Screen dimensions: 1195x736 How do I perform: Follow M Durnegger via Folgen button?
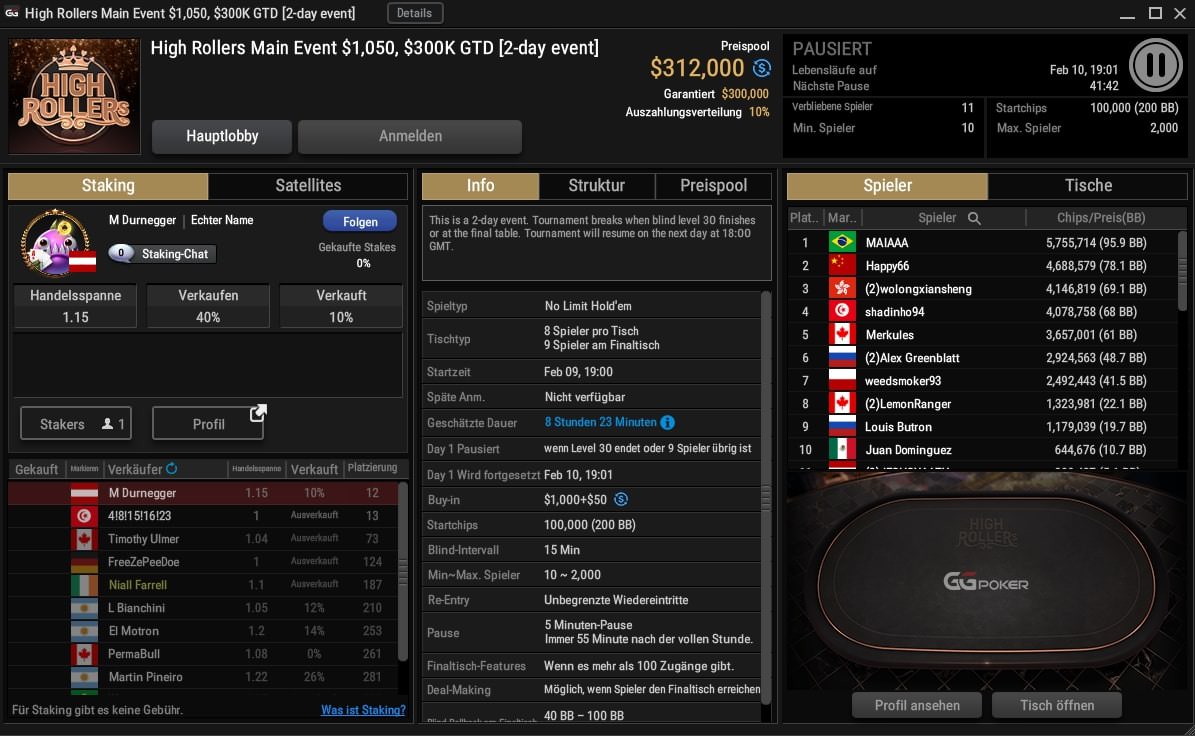pyautogui.click(x=360, y=221)
